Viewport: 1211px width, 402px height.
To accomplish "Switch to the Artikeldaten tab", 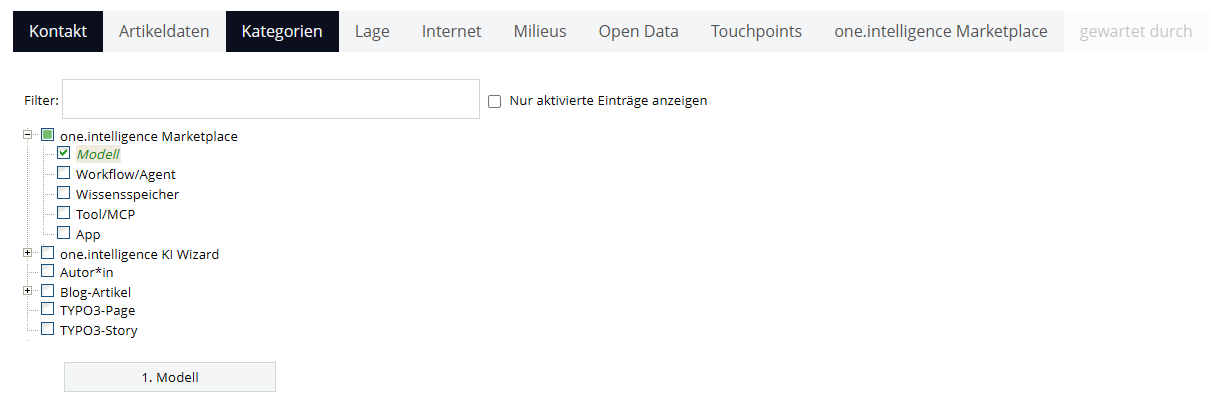I will (x=164, y=31).
